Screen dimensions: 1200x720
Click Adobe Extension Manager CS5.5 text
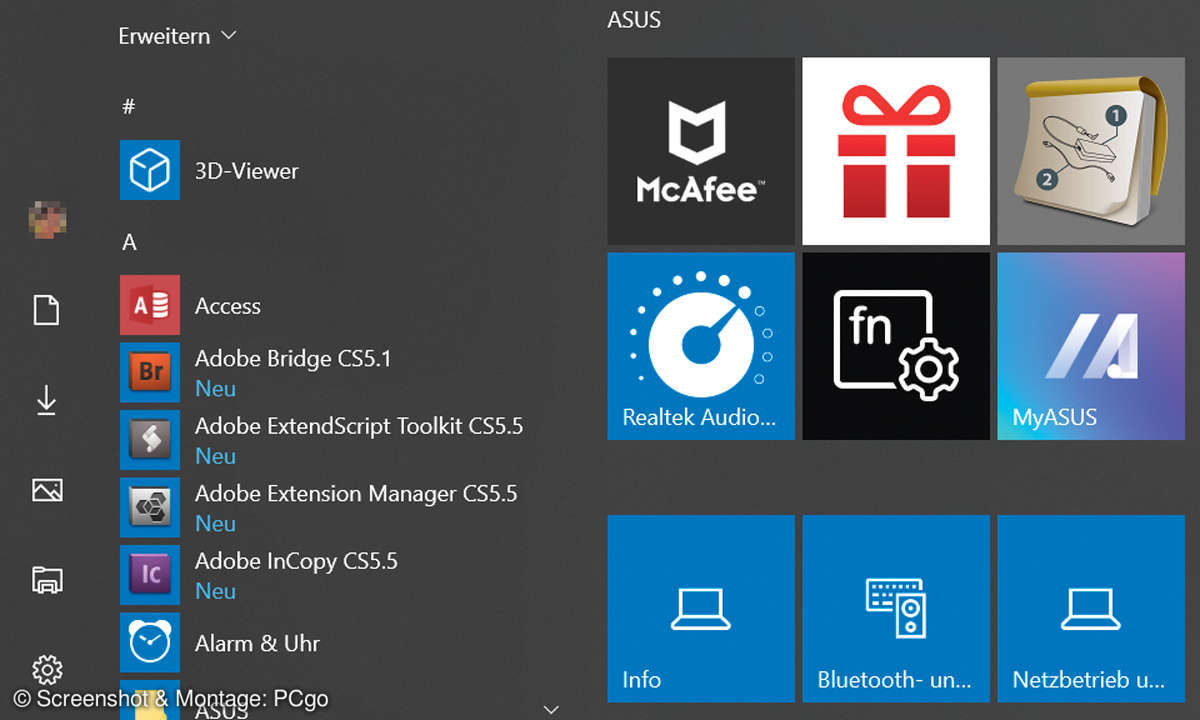(x=356, y=493)
